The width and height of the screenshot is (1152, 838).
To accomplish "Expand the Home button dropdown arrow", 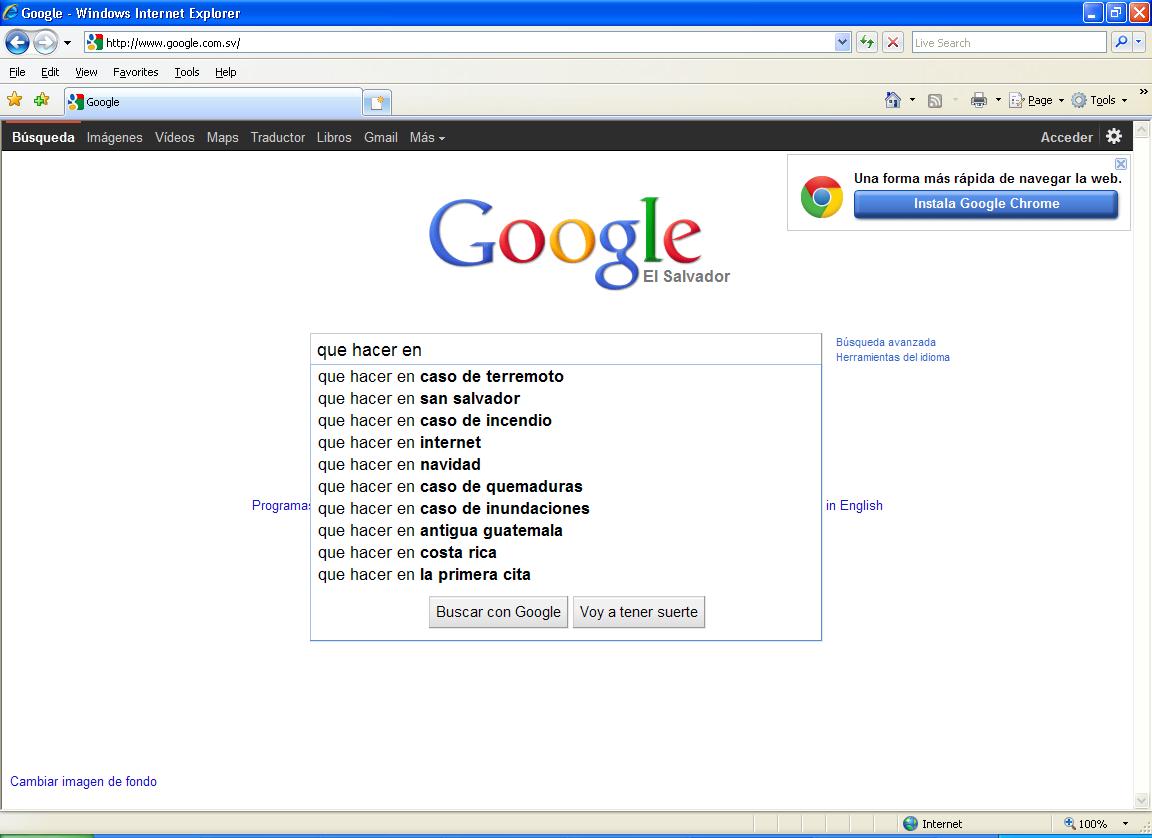I will click(912, 100).
